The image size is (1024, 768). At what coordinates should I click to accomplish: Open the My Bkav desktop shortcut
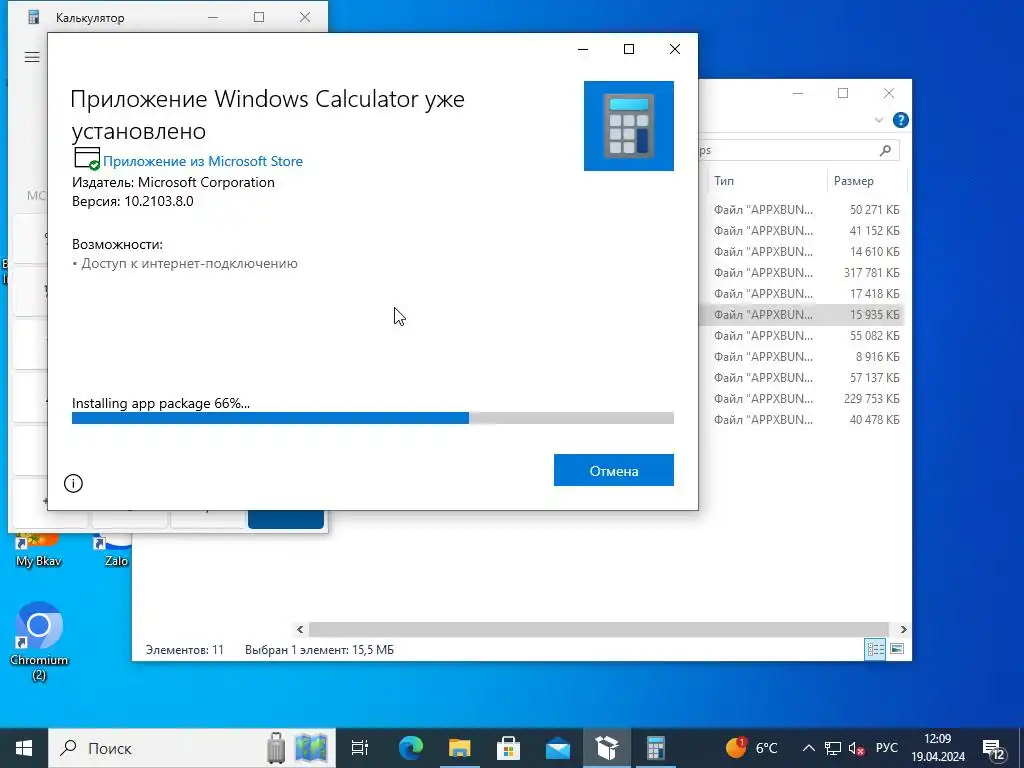39,551
